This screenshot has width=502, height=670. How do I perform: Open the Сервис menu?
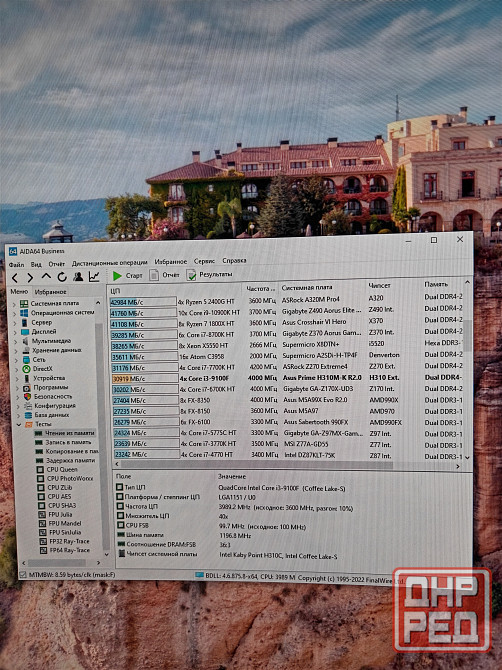(x=204, y=261)
